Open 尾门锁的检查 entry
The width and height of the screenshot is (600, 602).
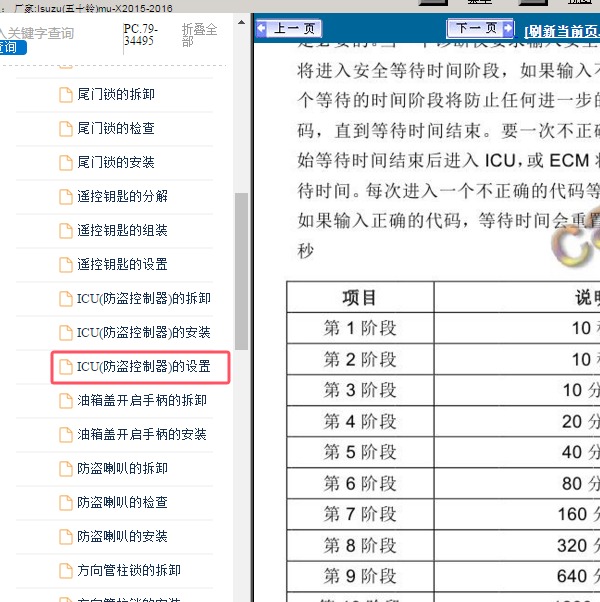point(116,128)
